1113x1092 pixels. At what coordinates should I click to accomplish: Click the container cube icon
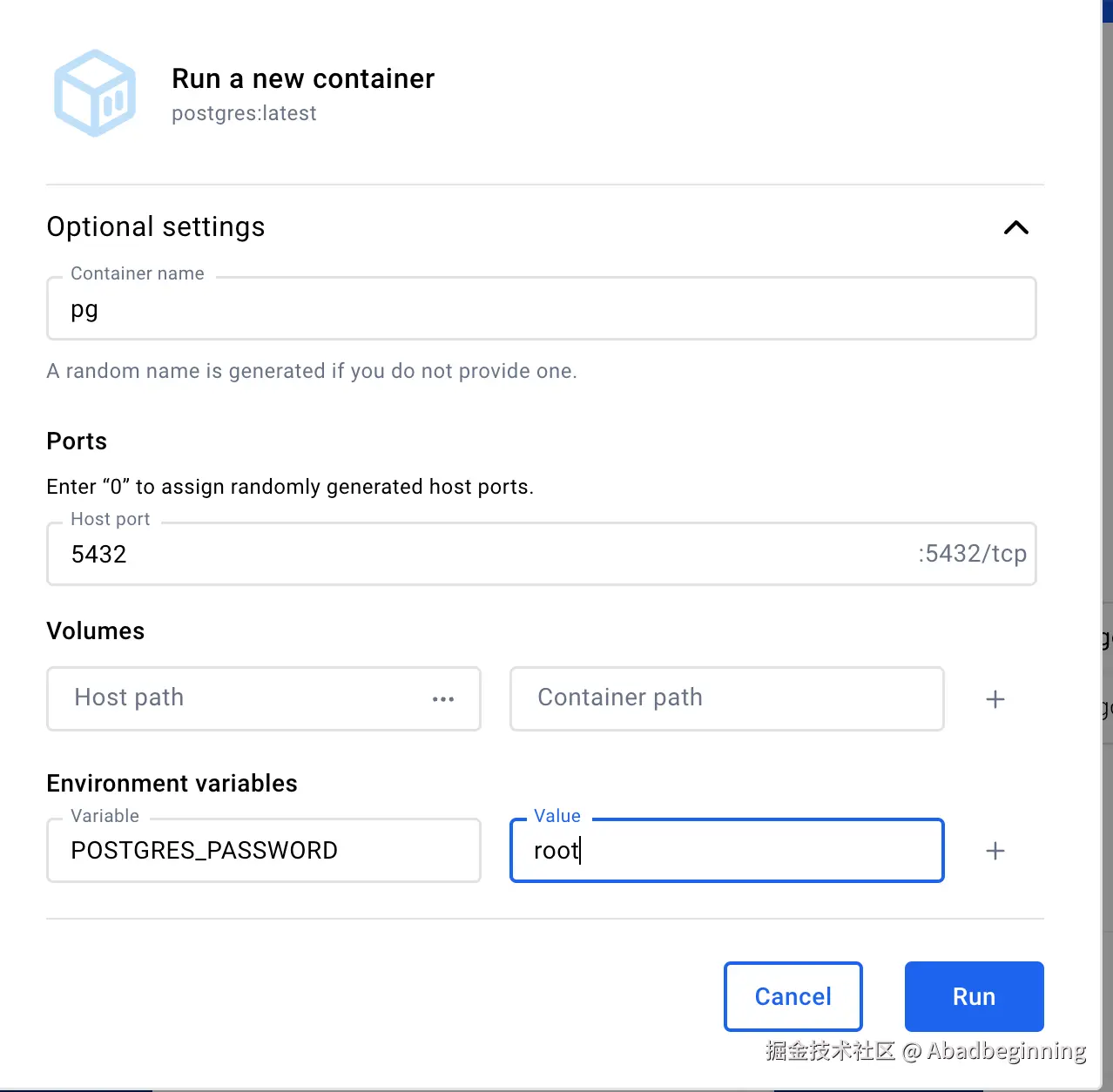click(95, 93)
